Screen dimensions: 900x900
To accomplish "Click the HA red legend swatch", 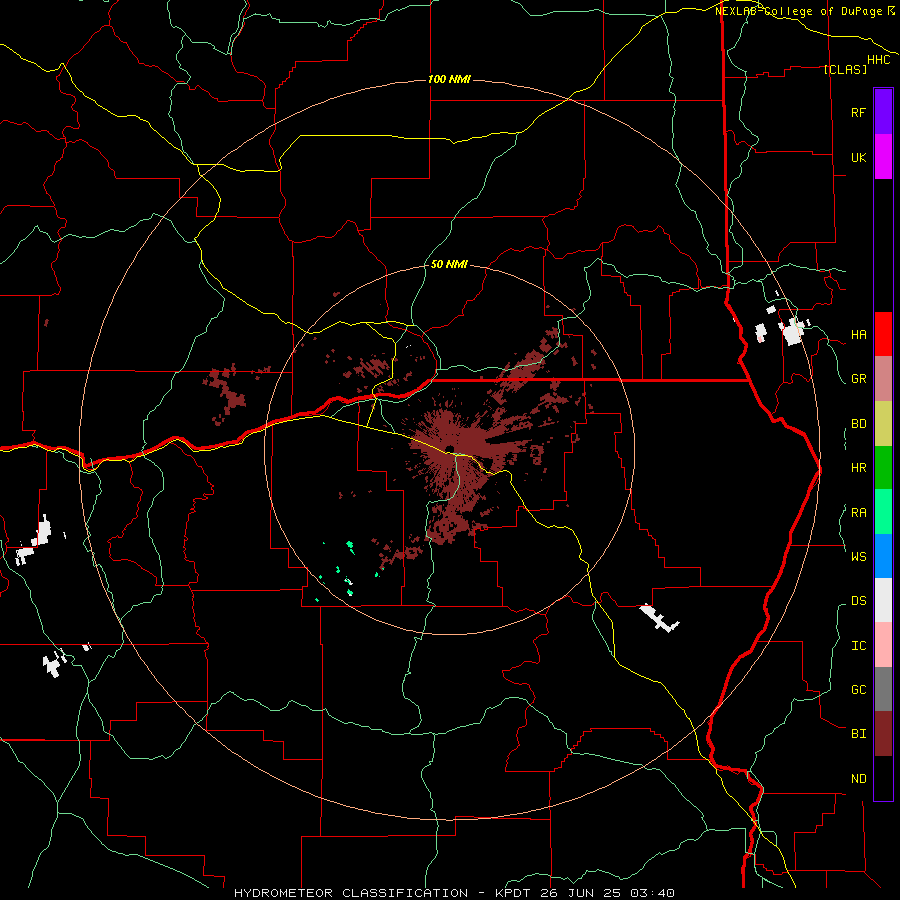I will click(x=883, y=334).
